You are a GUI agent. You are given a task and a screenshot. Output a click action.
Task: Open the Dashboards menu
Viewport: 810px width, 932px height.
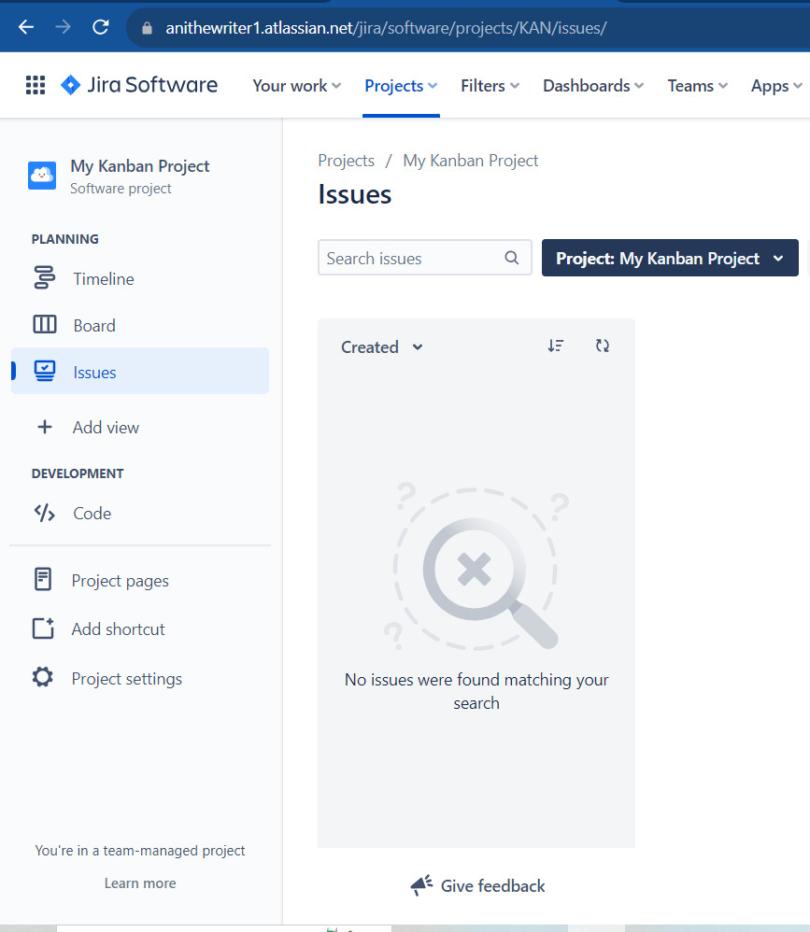592,86
